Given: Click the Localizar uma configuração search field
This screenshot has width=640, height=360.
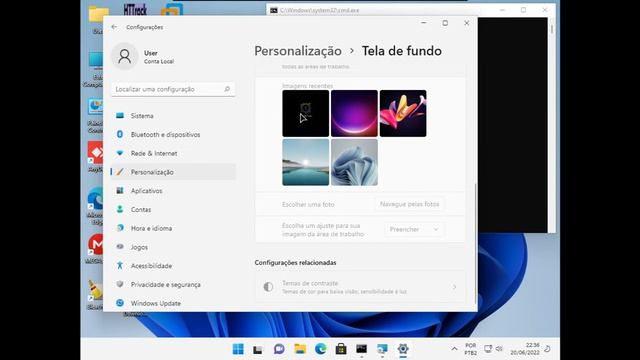Looking at the screenshot, I should pyautogui.click(x=173, y=89).
